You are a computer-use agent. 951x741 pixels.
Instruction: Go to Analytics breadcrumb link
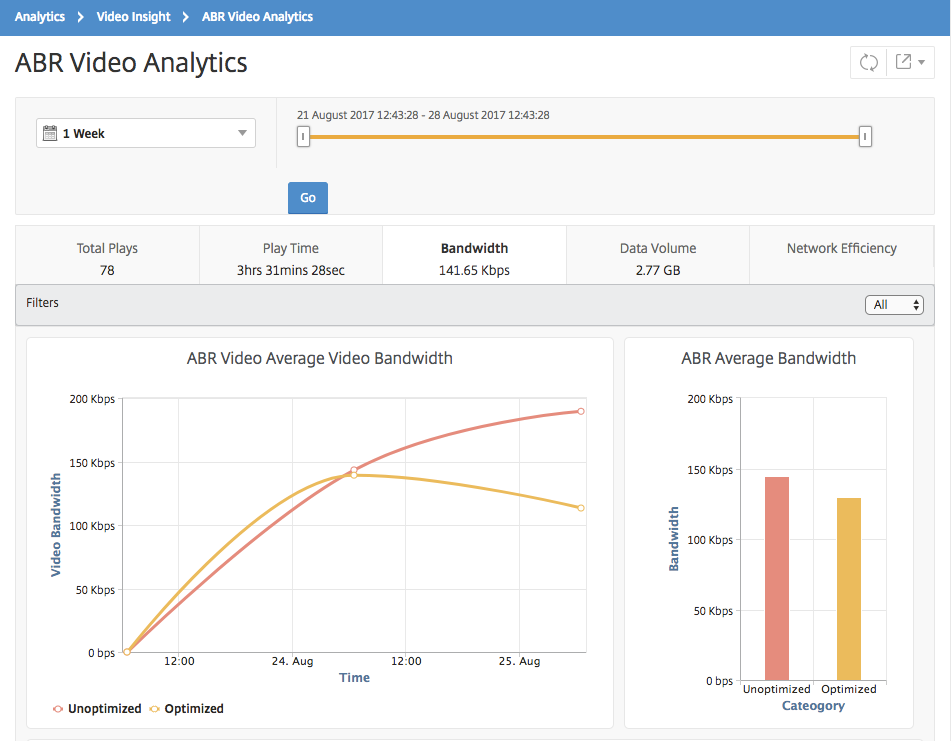click(40, 17)
